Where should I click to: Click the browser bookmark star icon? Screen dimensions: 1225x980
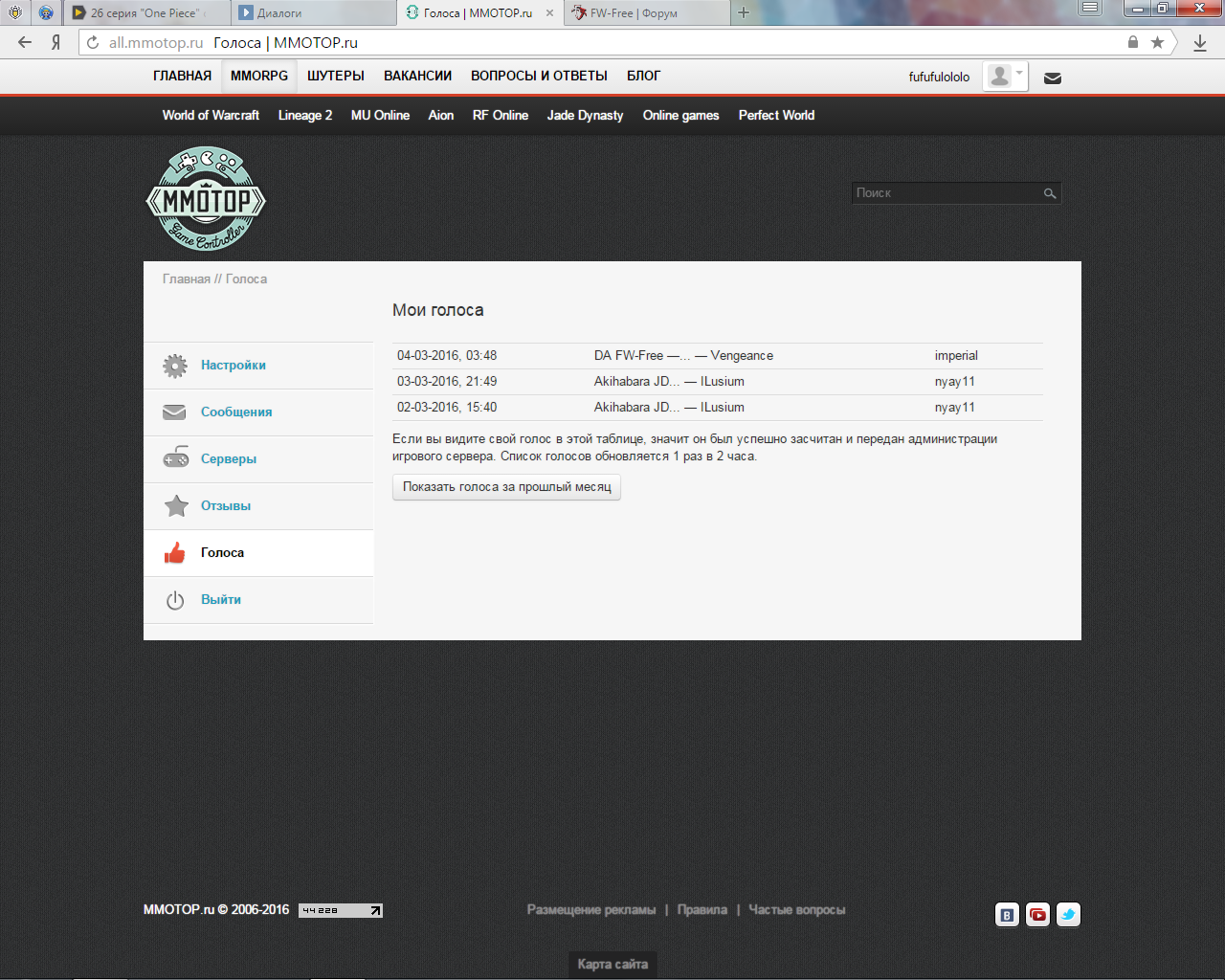coord(1157,42)
